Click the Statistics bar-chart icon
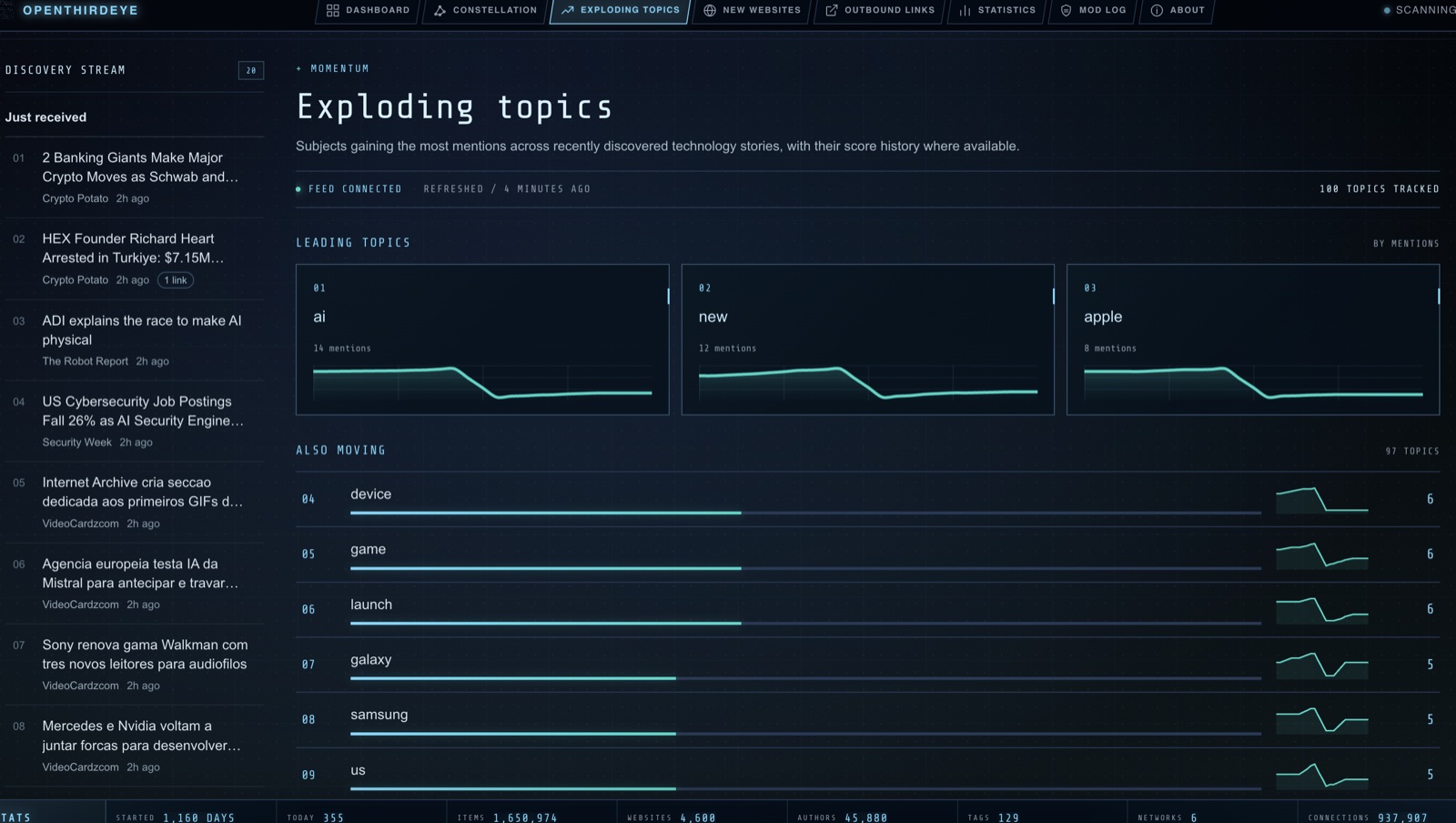 965,10
